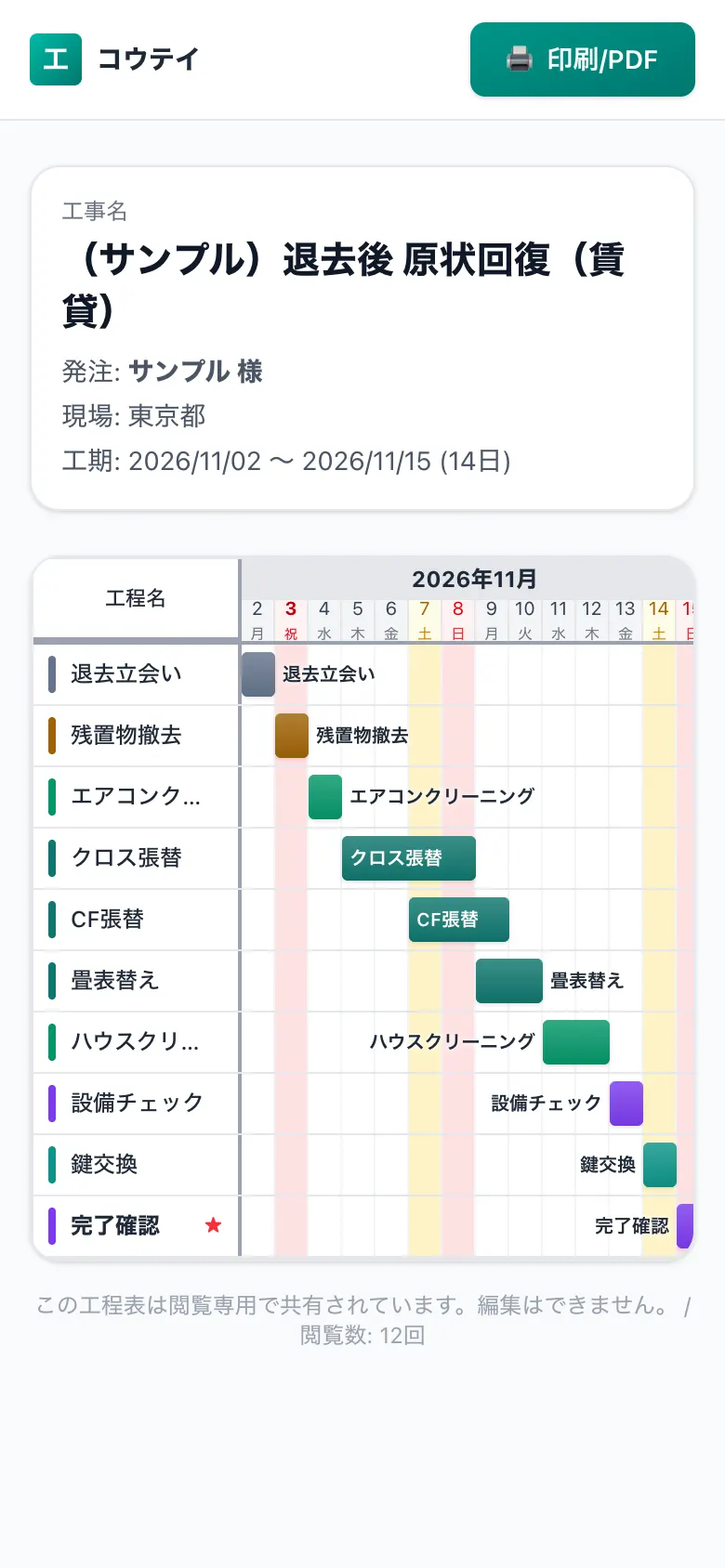Click the 設備チェック label in the chart
725x1568 pixels.
click(547, 1104)
